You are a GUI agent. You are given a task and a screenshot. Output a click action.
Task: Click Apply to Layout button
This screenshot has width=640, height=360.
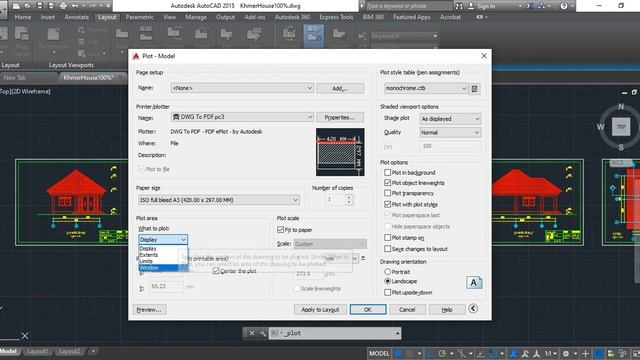320,310
